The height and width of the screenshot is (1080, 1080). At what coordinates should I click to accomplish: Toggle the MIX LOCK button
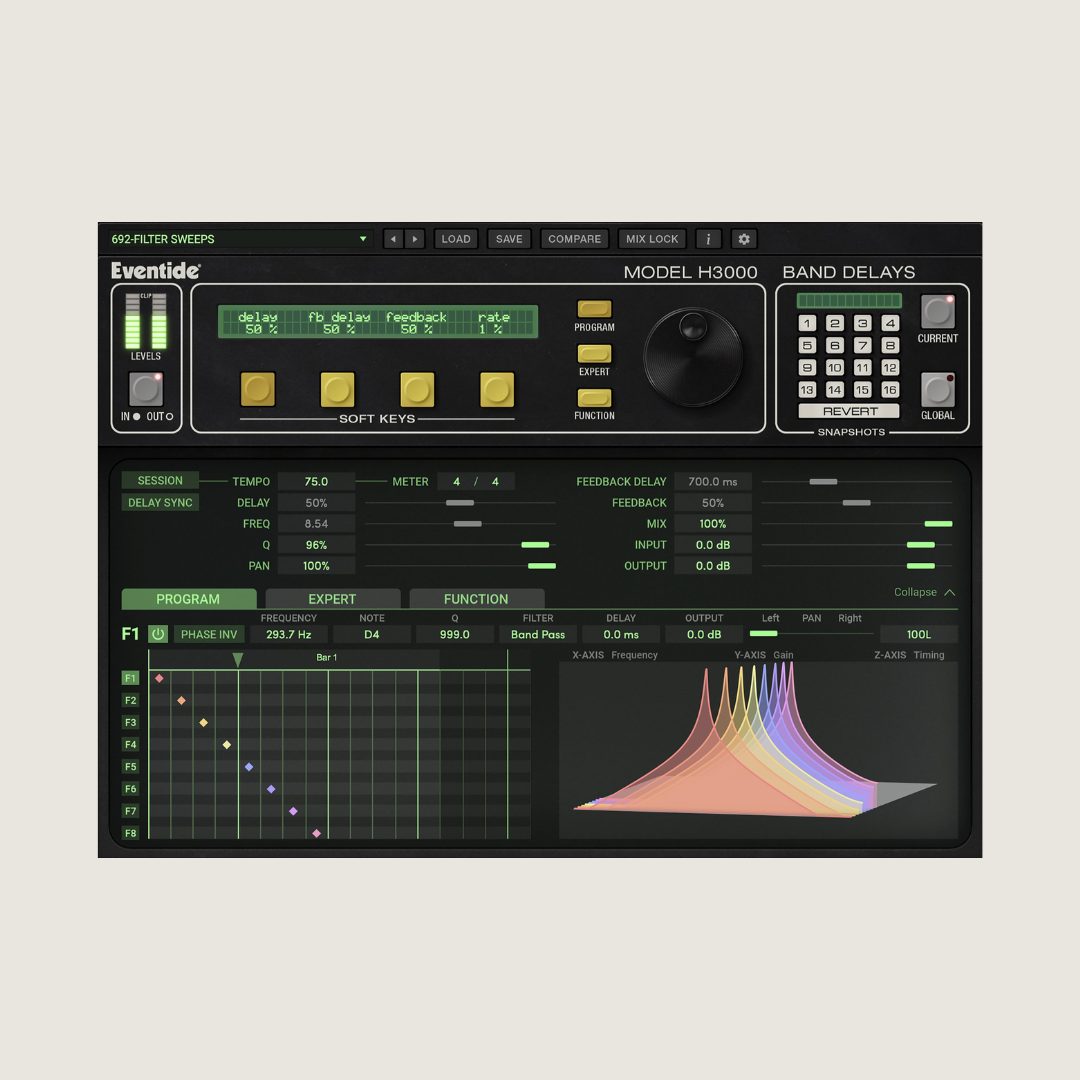click(x=652, y=239)
